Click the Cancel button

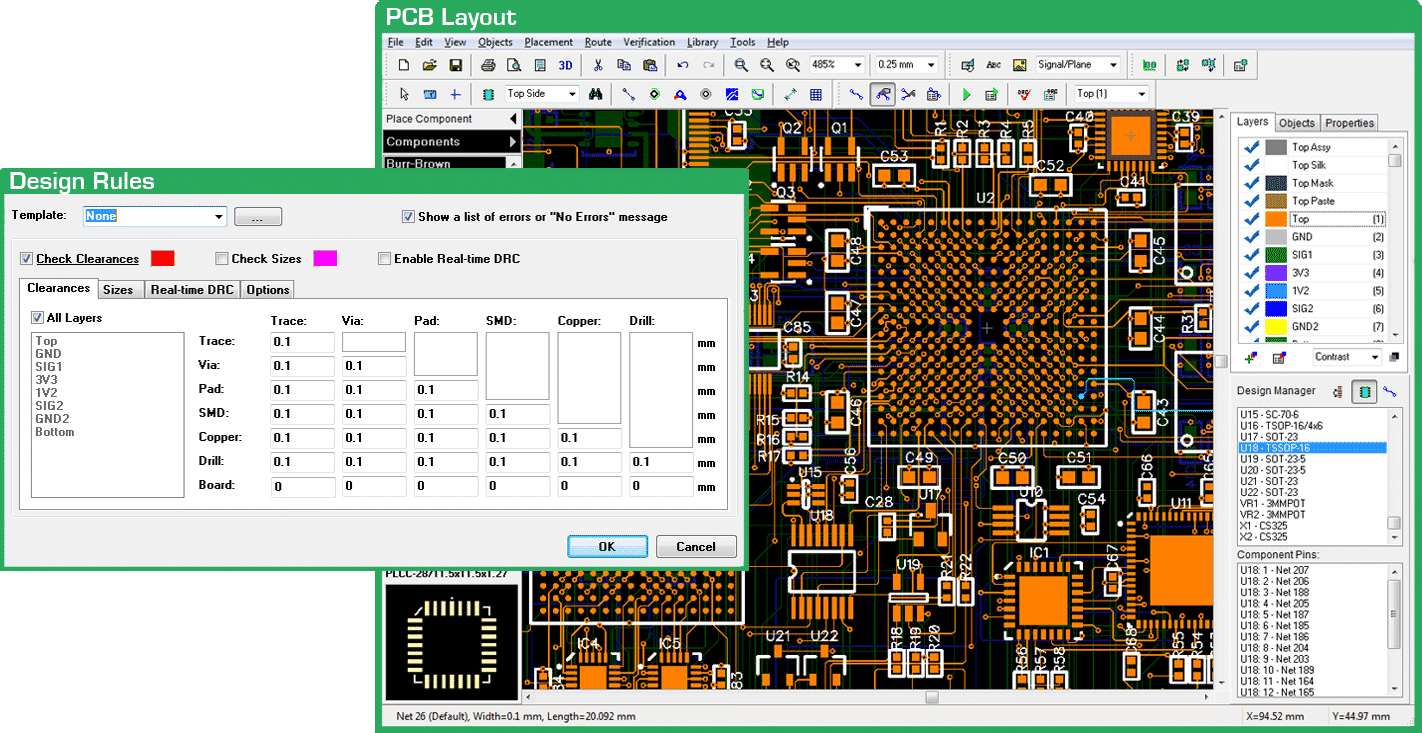point(696,547)
